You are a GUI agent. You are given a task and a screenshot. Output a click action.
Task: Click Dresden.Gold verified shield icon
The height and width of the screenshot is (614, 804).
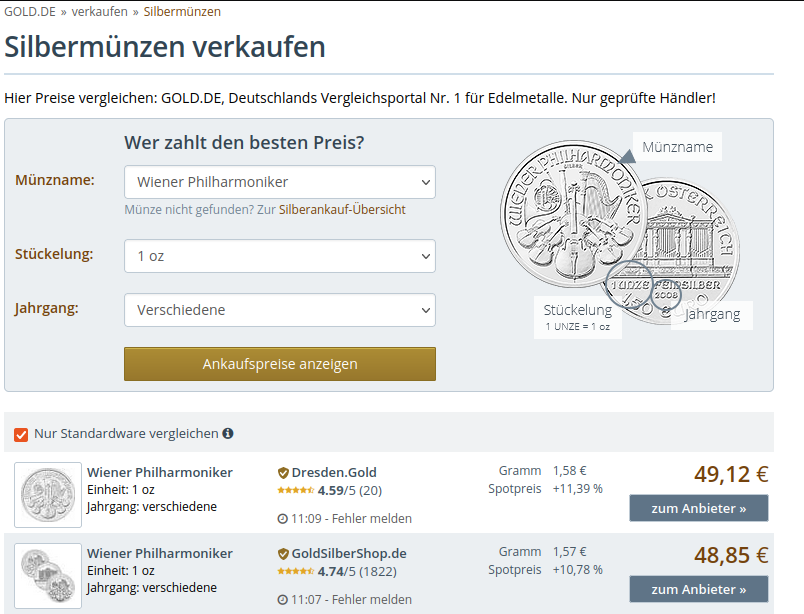click(x=283, y=473)
